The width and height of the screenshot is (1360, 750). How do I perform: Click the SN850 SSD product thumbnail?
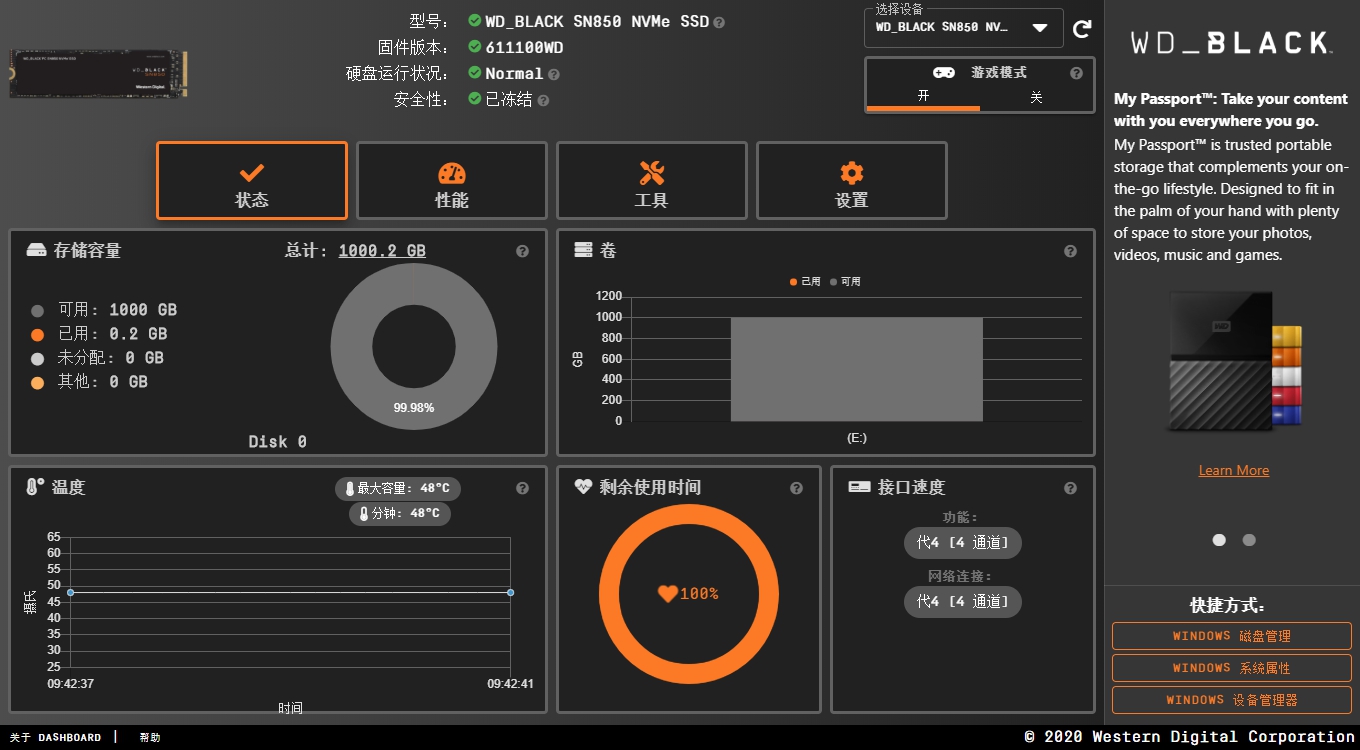(x=99, y=73)
